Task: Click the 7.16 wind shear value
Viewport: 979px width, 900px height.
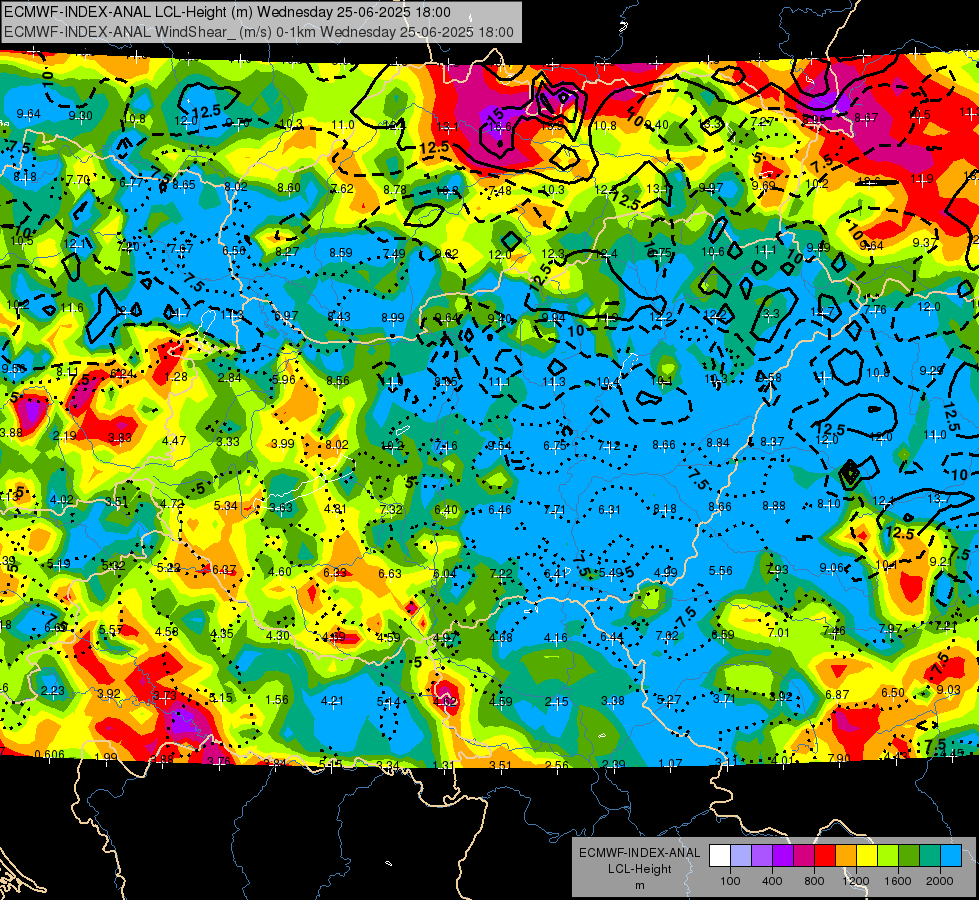Action: pos(446,445)
